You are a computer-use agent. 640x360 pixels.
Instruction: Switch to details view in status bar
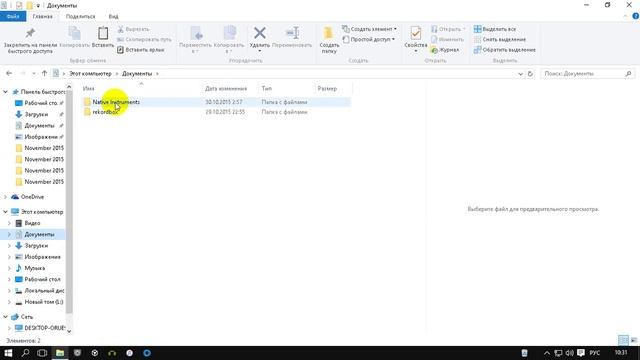623,340
